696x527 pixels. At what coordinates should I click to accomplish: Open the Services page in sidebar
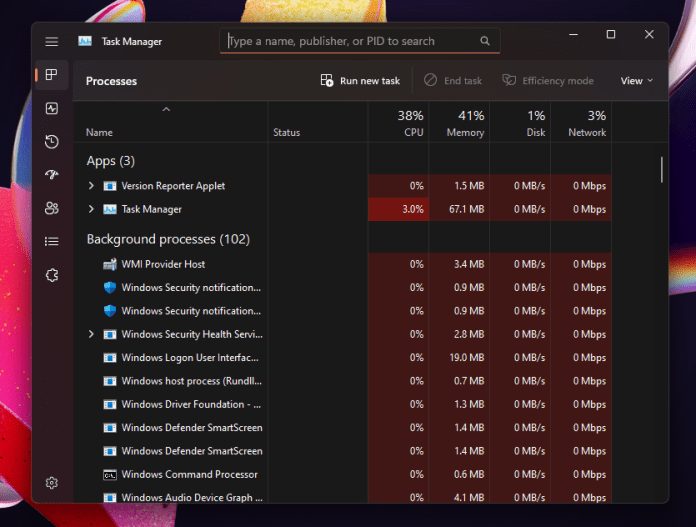click(x=51, y=275)
